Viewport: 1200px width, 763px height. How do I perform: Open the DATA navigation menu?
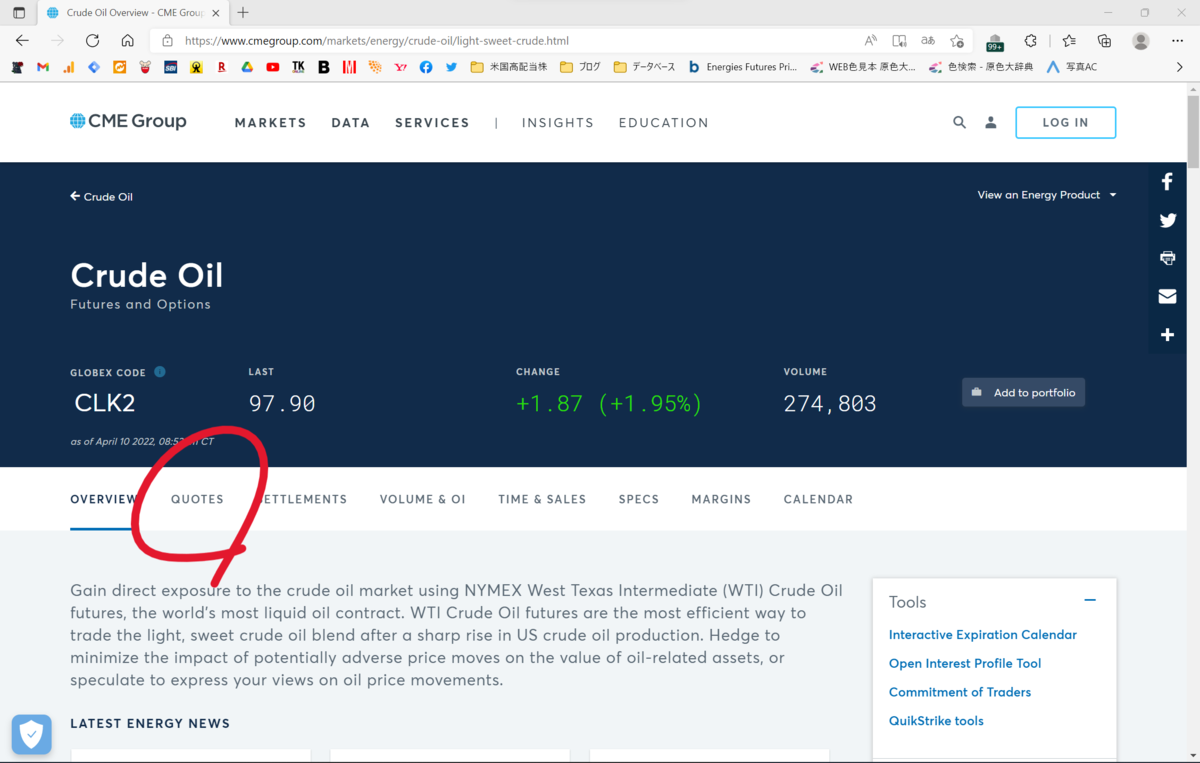351,122
